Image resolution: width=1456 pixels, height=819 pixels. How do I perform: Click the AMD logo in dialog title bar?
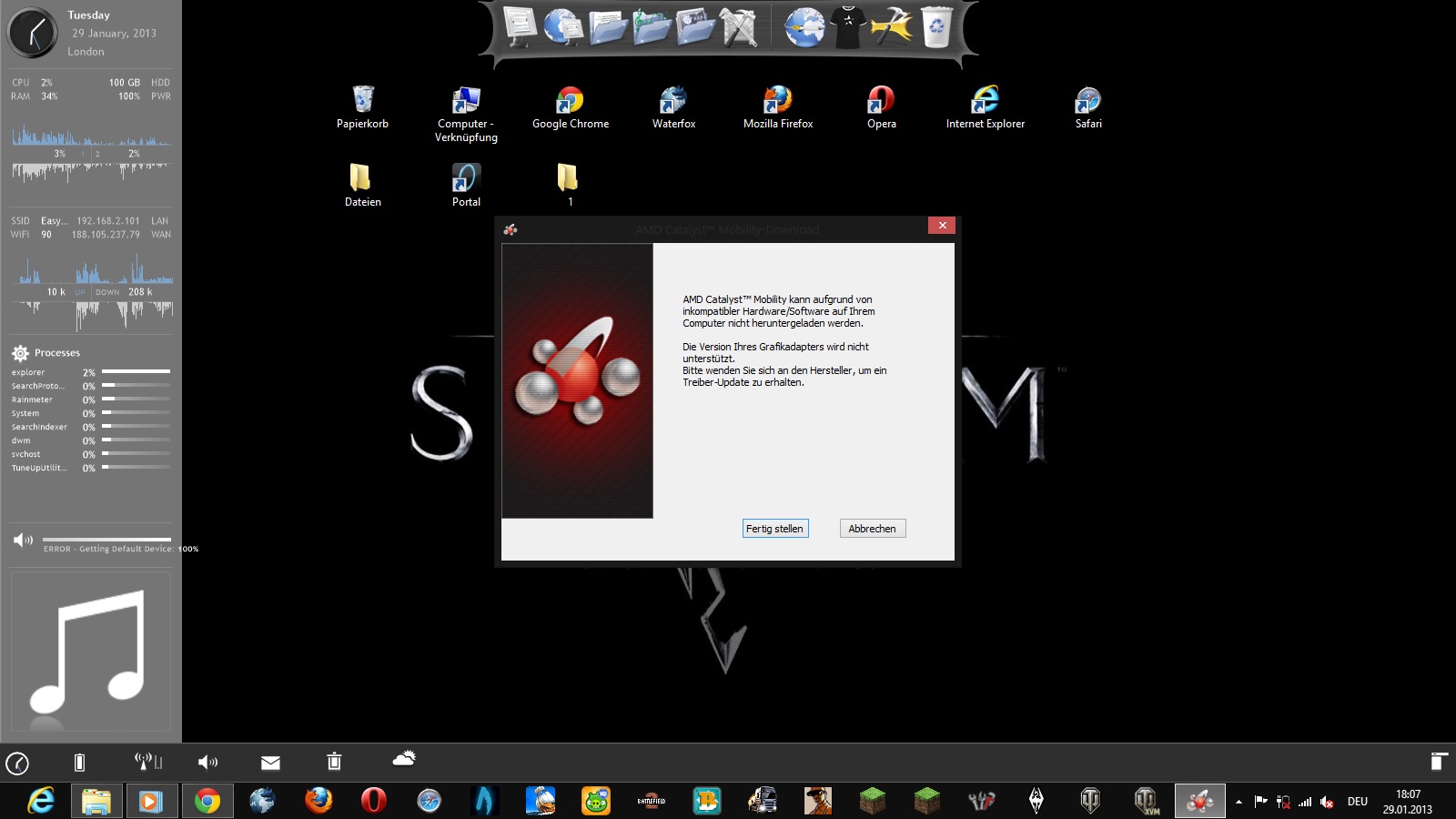pos(511,229)
